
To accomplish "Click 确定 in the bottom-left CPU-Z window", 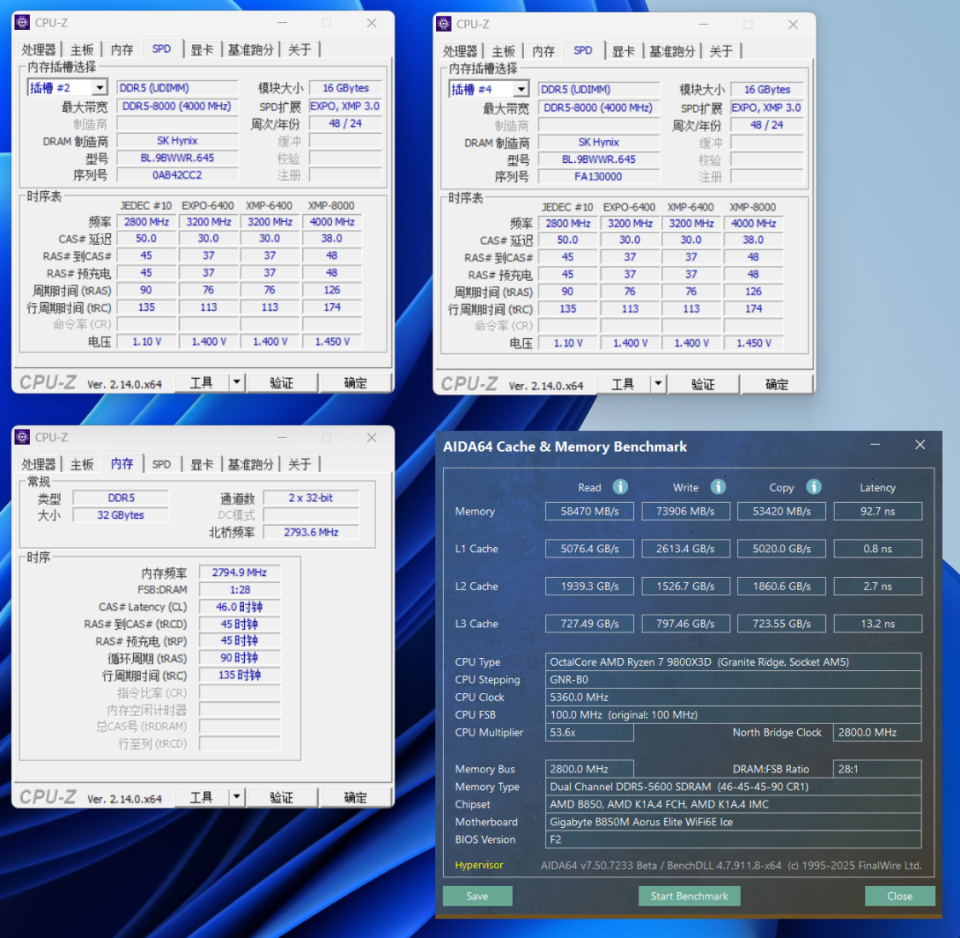I will click(355, 797).
